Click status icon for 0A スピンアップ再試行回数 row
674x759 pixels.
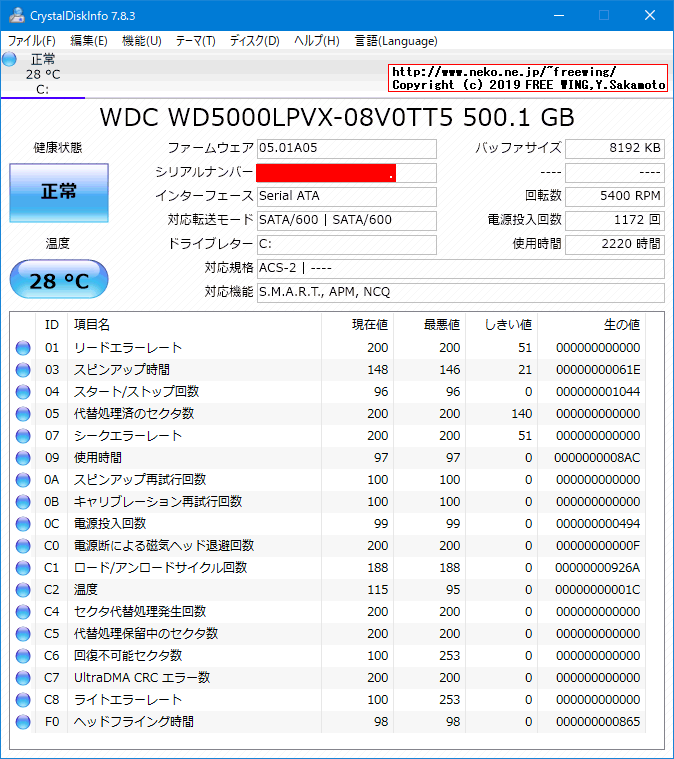point(23,480)
